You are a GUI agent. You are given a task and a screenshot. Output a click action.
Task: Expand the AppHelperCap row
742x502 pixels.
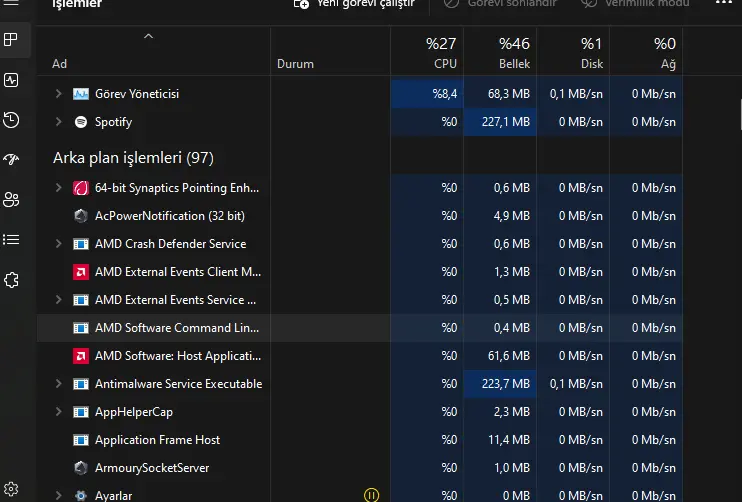(x=58, y=412)
